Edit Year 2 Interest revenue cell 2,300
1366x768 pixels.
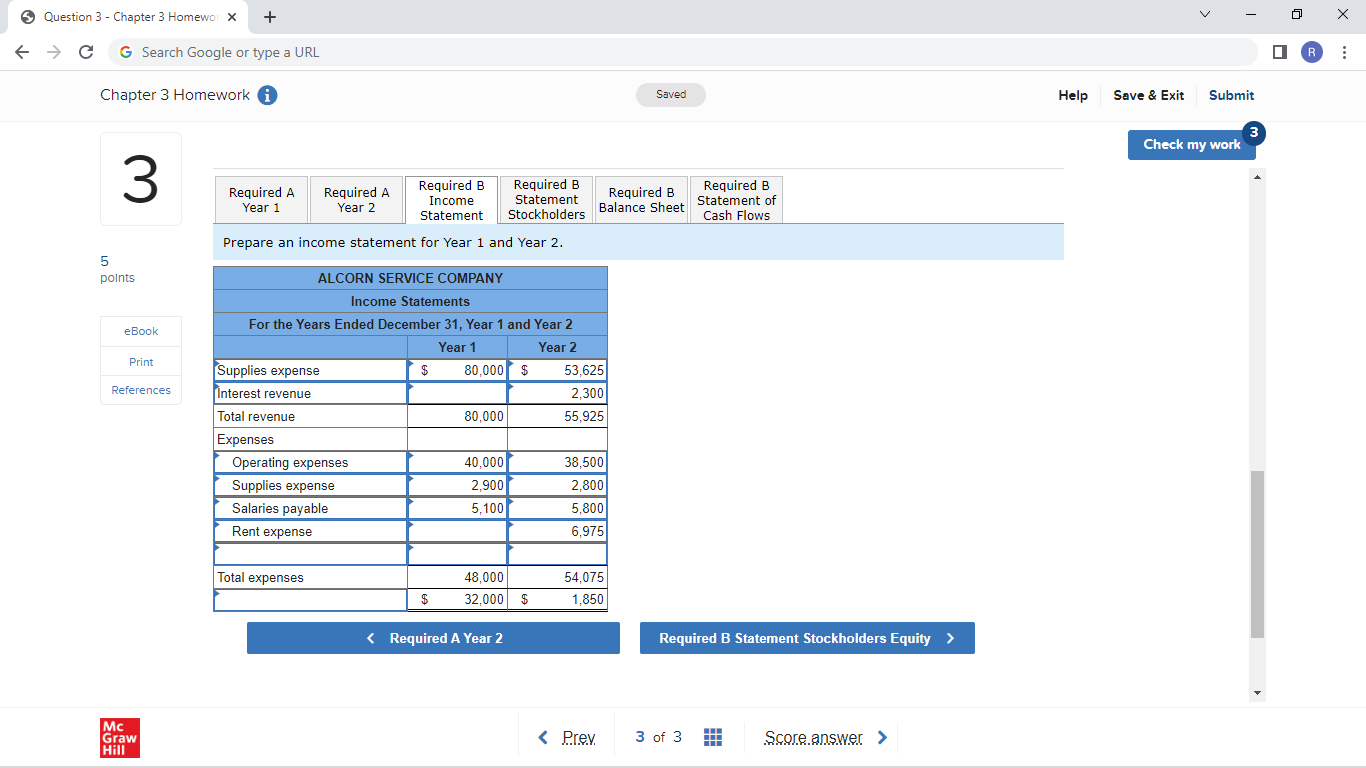click(x=557, y=394)
